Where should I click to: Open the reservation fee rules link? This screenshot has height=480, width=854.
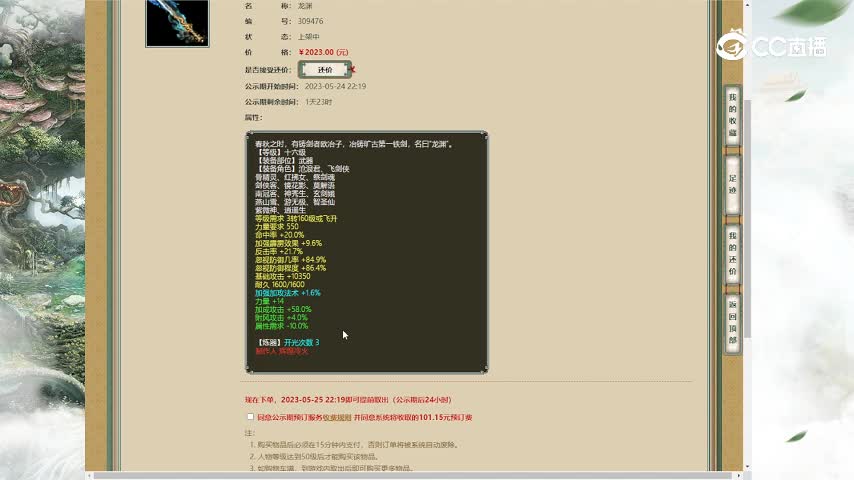click(x=337, y=418)
